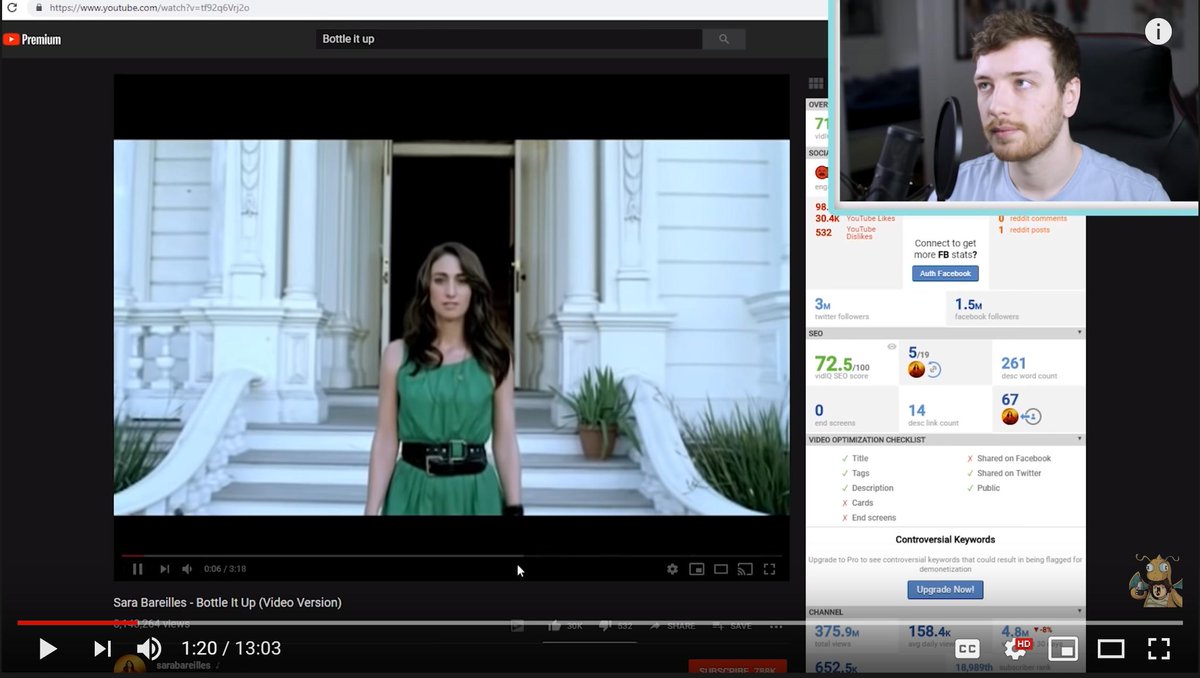Mute the outer player volume speaker
This screenshot has width=1200, height=678.
(x=149, y=649)
